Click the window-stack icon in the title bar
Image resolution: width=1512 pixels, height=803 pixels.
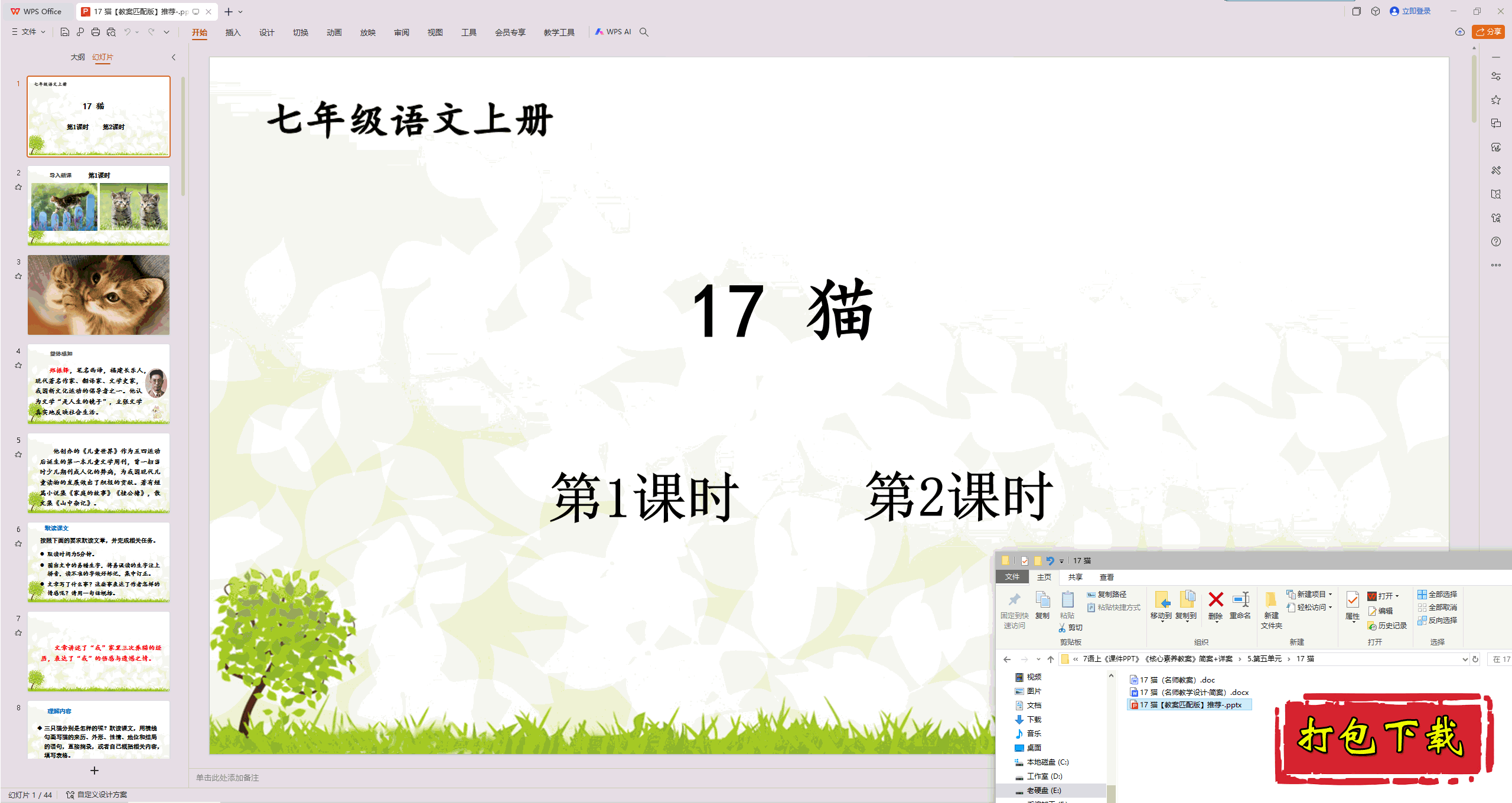pos(1357,11)
